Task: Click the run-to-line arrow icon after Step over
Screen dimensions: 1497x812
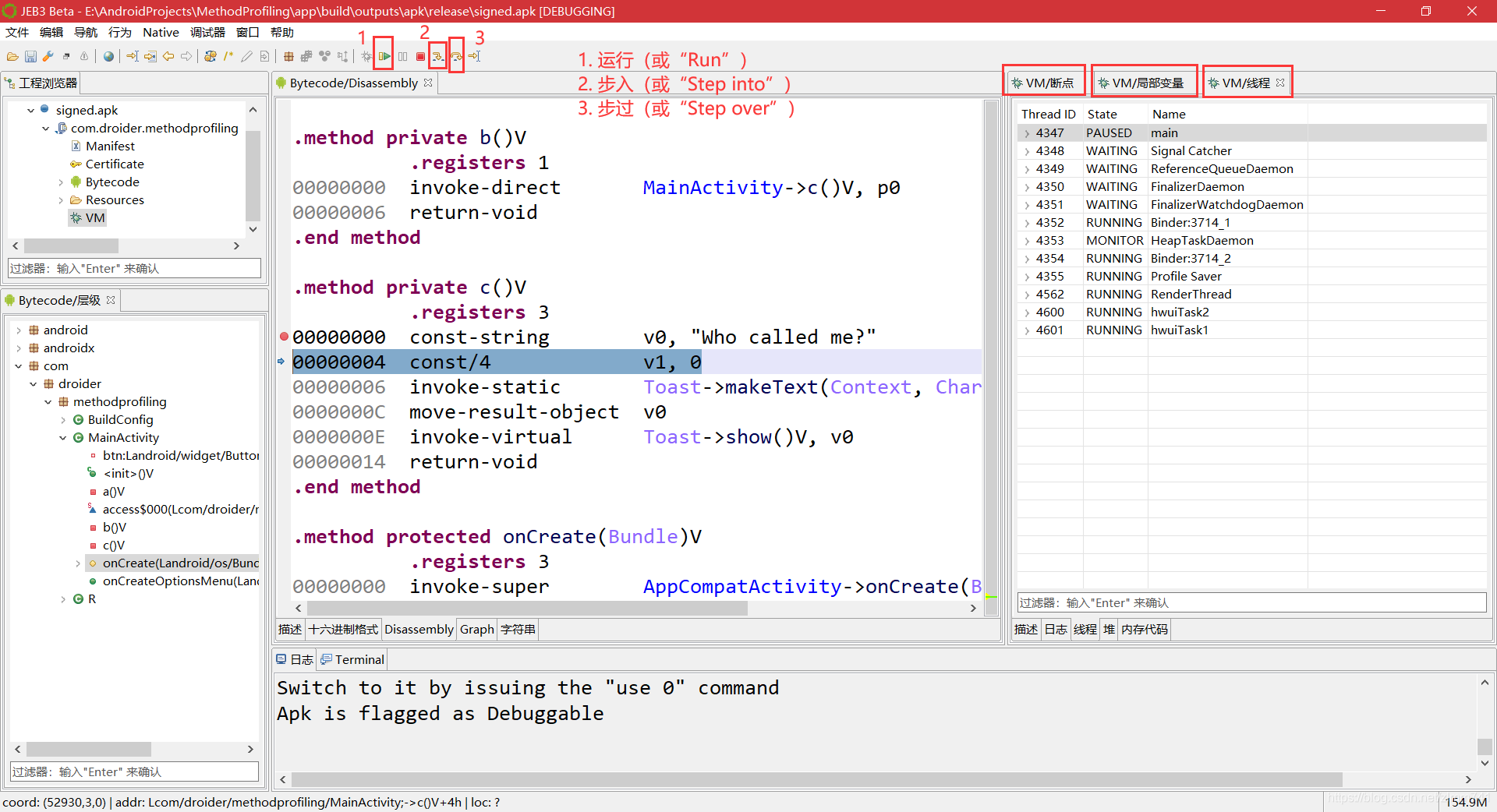Action: point(474,56)
